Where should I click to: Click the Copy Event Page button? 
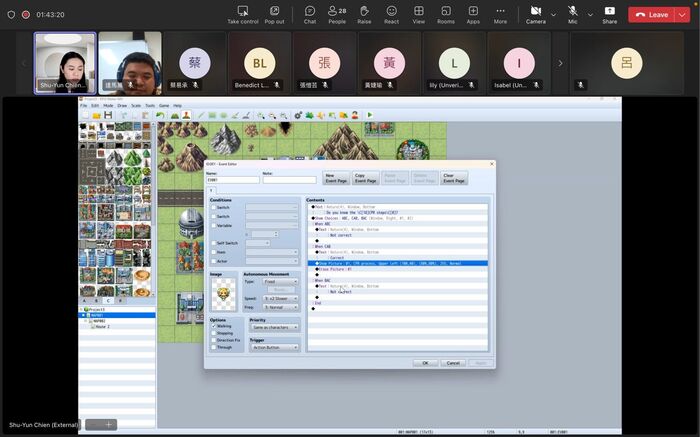click(x=366, y=178)
